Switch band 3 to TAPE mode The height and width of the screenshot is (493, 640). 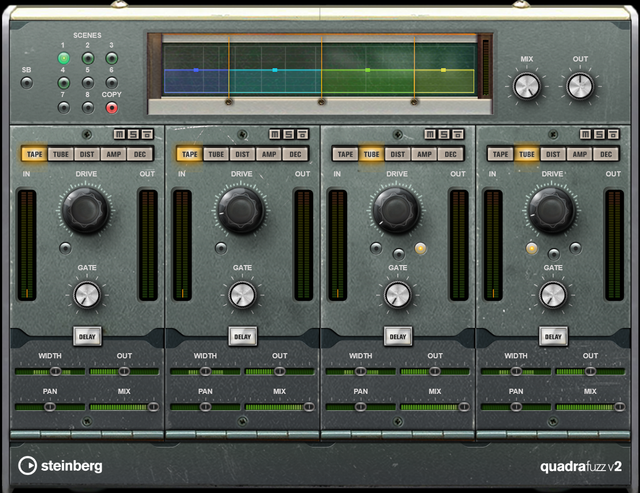tap(345, 154)
